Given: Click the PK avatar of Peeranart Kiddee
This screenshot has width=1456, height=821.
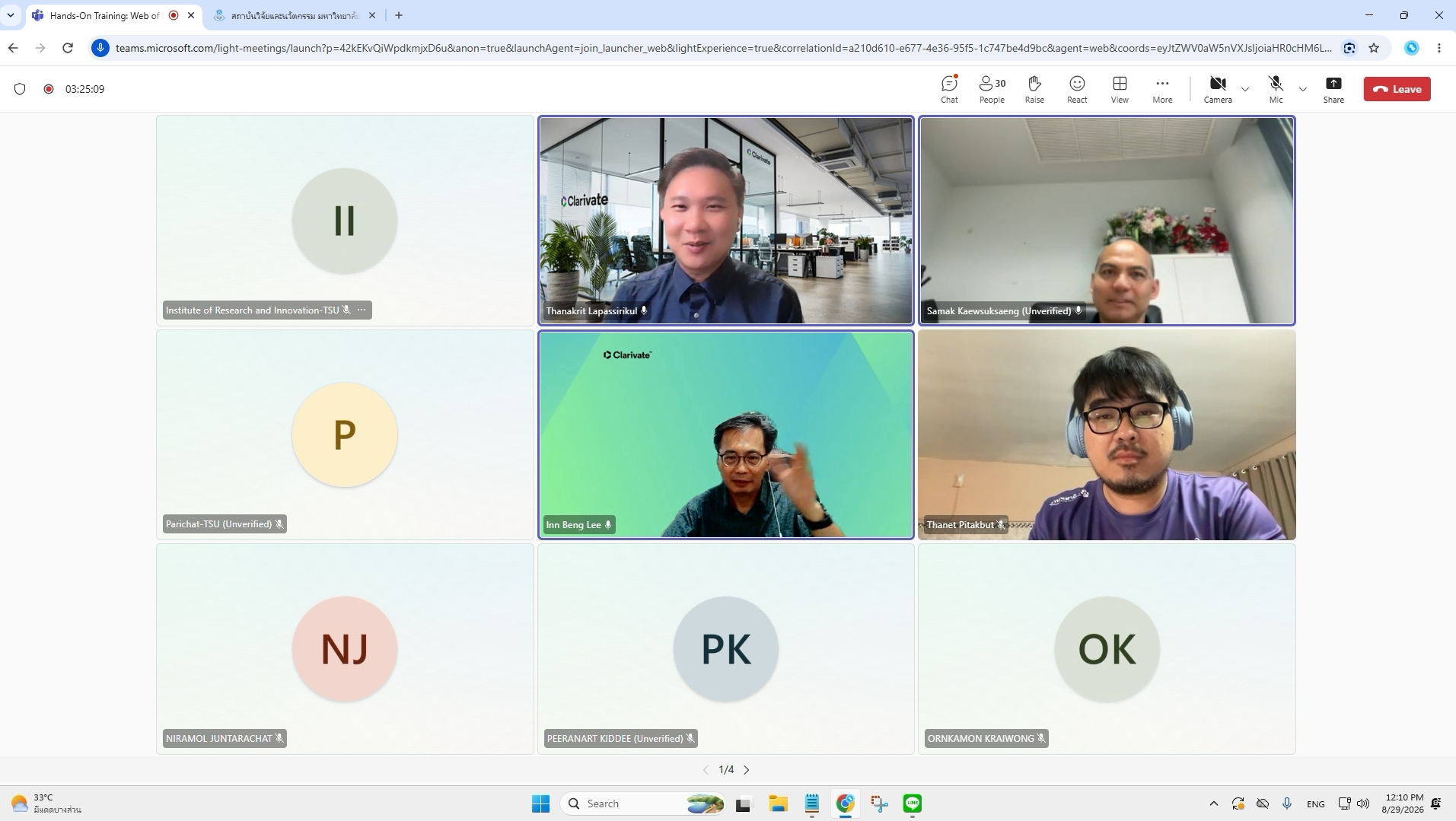Looking at the screenshot, I should (x=726, y=649).
